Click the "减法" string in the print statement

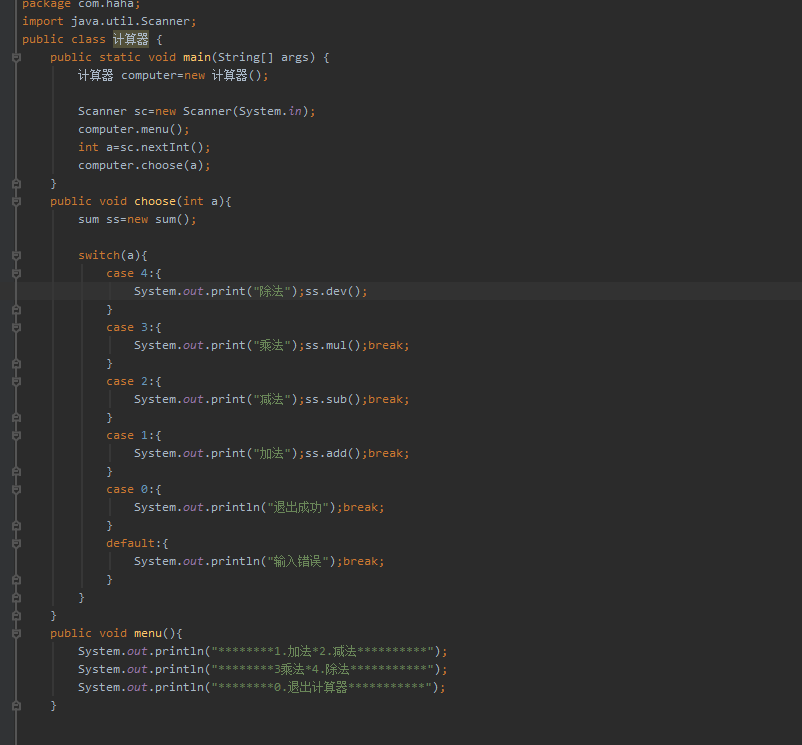point(272,399)
